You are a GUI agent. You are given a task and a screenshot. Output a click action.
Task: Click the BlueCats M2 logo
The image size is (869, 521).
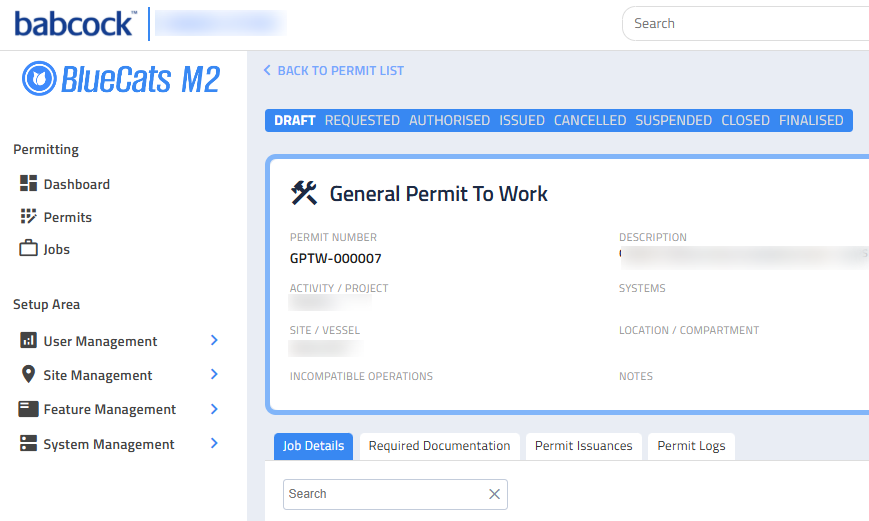pyautogui.click(x=121, y=79)
